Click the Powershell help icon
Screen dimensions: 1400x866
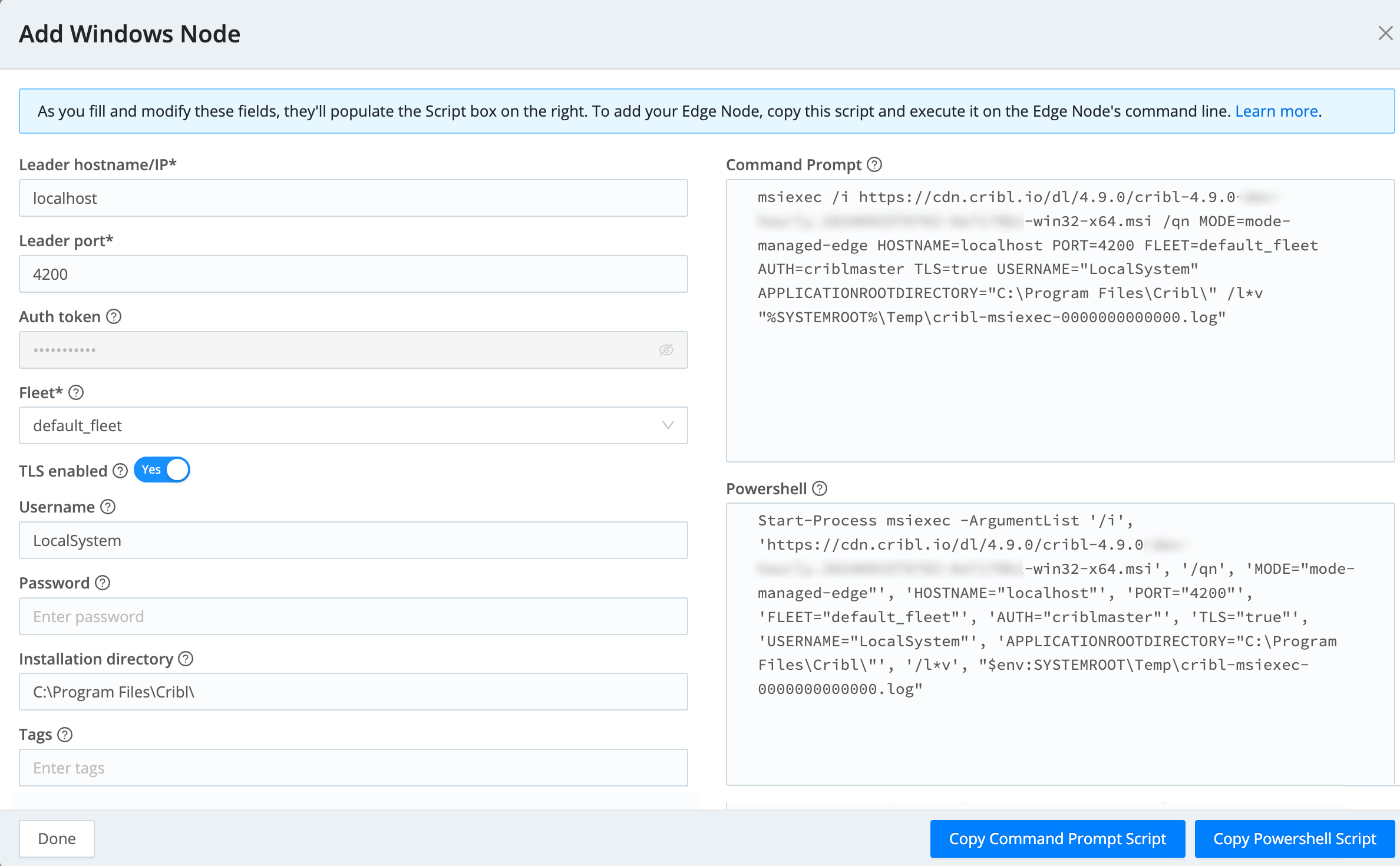pos(820,489)
